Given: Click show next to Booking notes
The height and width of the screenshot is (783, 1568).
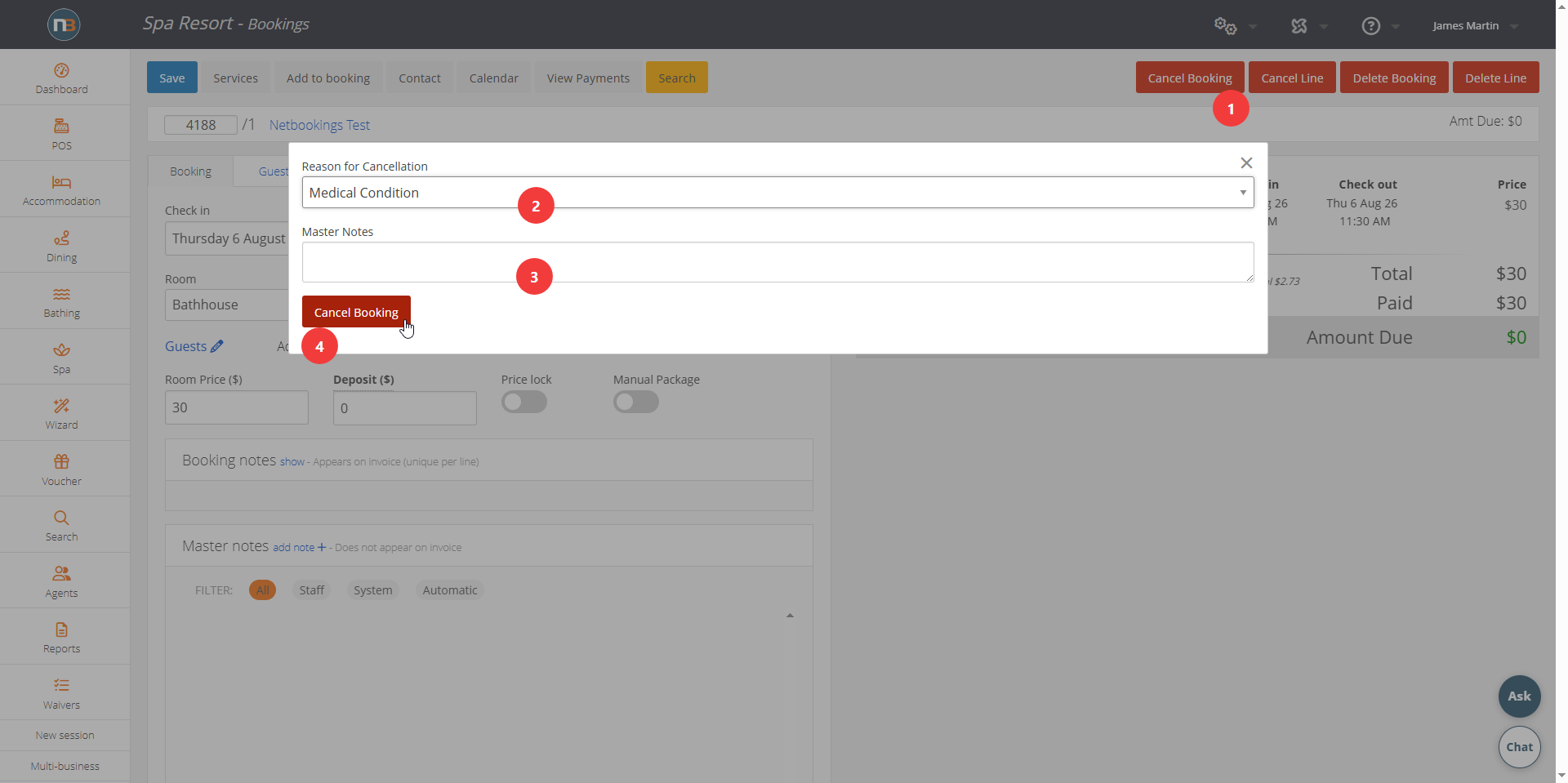Looking at the screenshot, I should tap(292, 462).
